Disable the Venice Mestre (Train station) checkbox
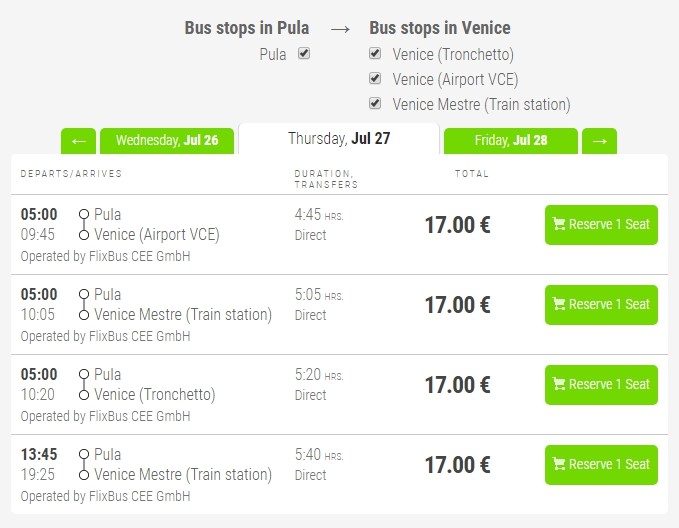The width and height of the screenshot is (679, 528). click(375, 103)
